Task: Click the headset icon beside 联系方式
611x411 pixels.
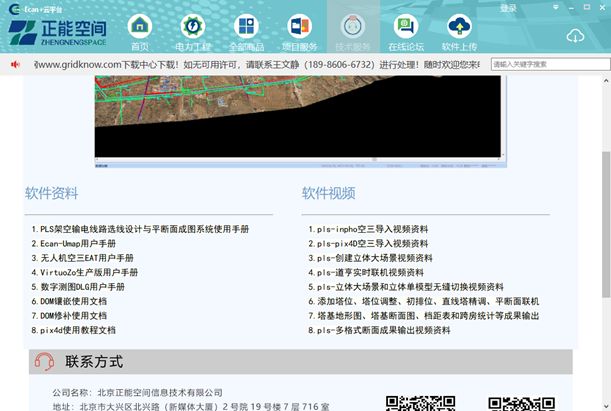Action: (x=44, y=362)
